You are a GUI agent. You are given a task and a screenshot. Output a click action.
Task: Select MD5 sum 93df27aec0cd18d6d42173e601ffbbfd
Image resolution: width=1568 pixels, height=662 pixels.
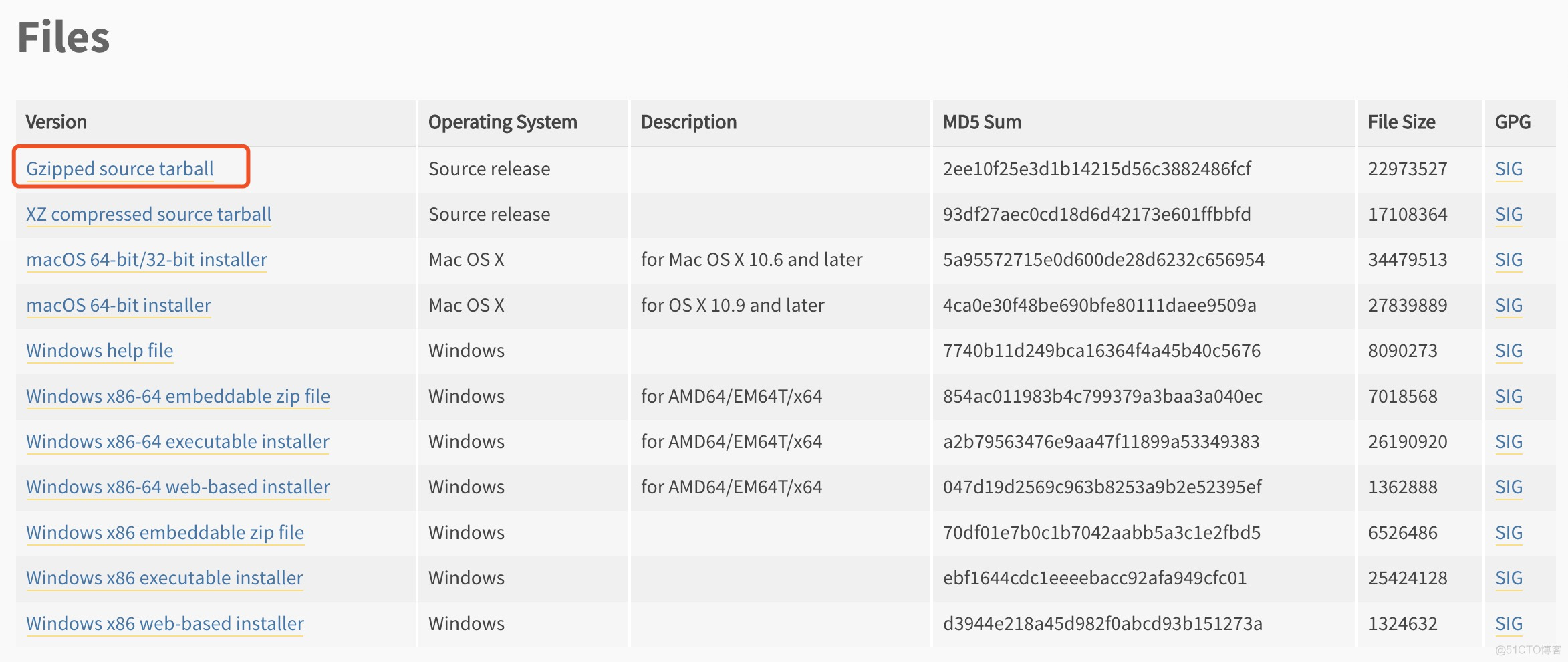coord(1097,215)
